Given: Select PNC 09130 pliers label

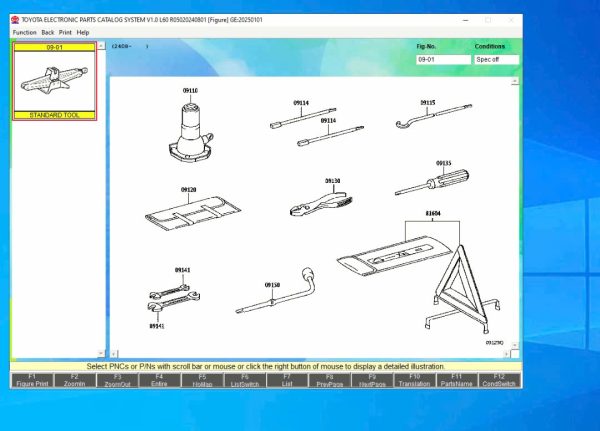Looking at the screenshot, I should tap(333, 181).
